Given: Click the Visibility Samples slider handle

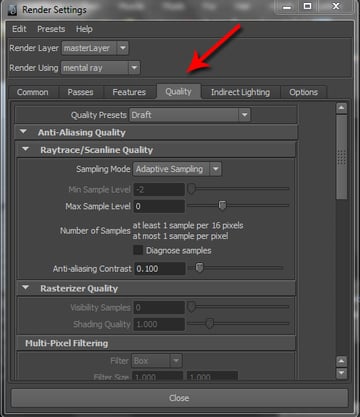Looking at the screenshot, I should (191, 306).
